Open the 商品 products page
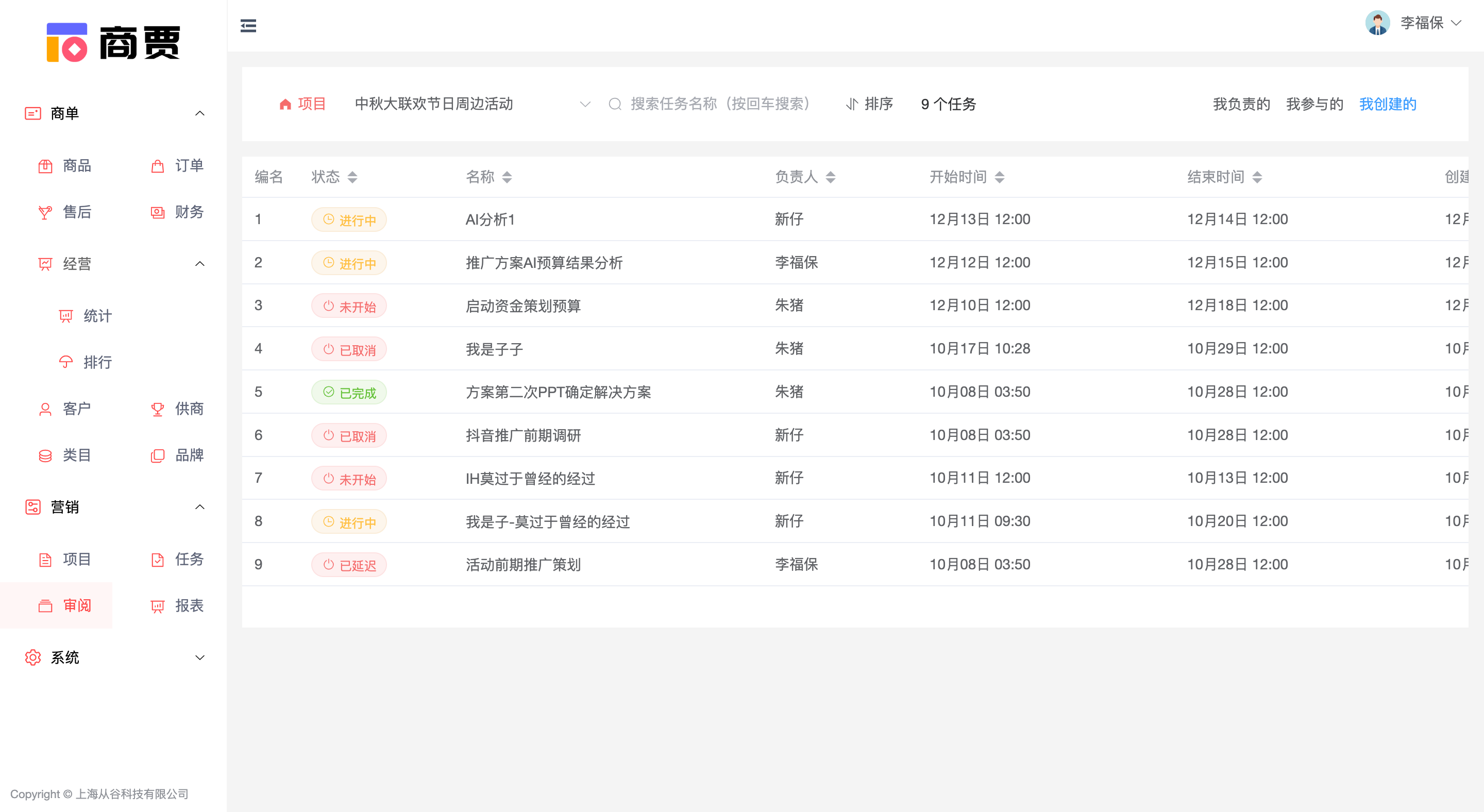The height and width of the screenshot is (812, 1484). coord(75,166)
